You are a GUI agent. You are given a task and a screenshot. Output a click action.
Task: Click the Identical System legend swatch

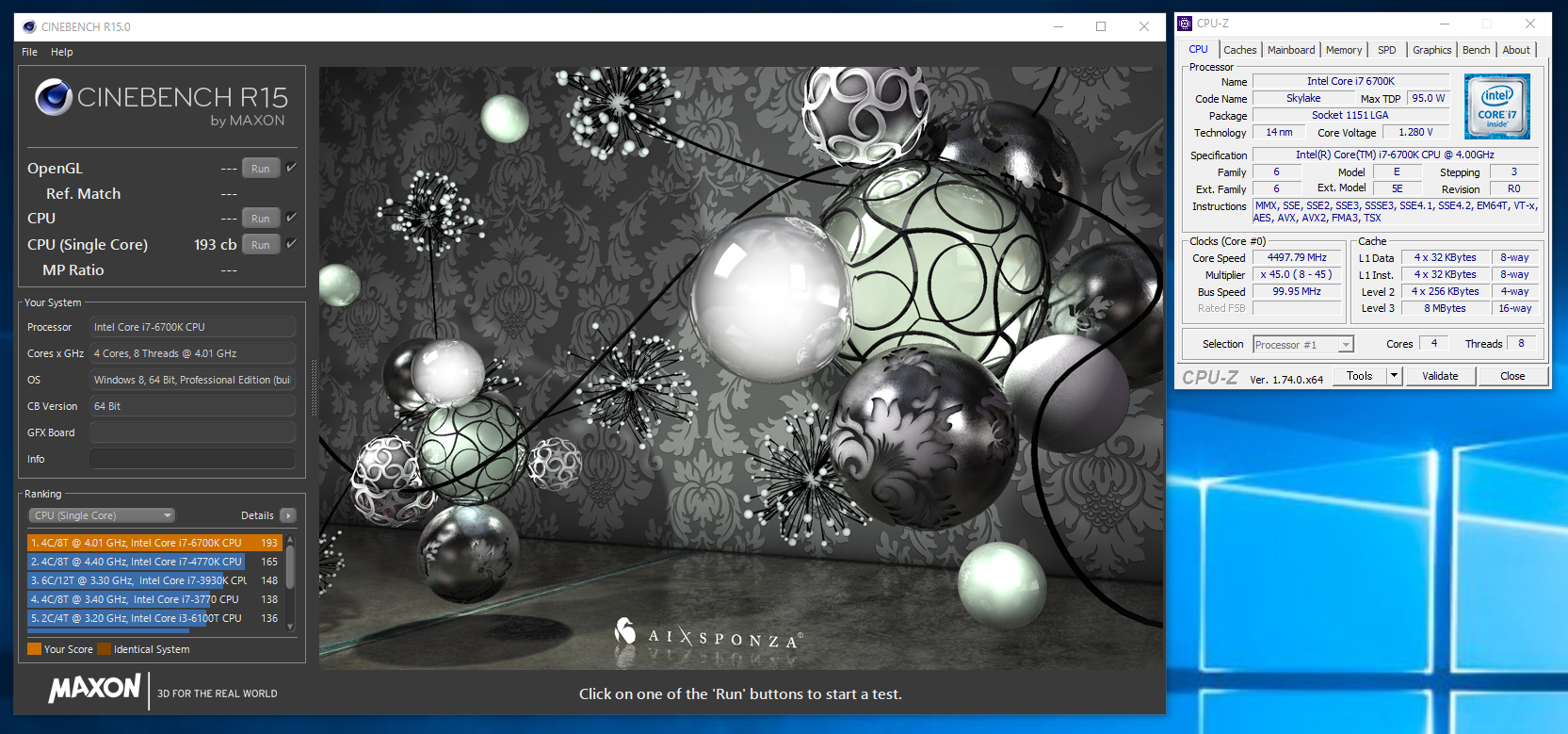click(x=104, y=649)
